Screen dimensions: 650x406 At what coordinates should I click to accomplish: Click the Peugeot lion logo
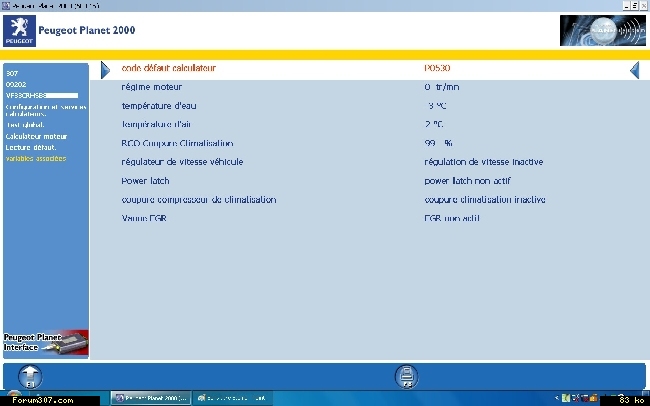coord(19,31)
